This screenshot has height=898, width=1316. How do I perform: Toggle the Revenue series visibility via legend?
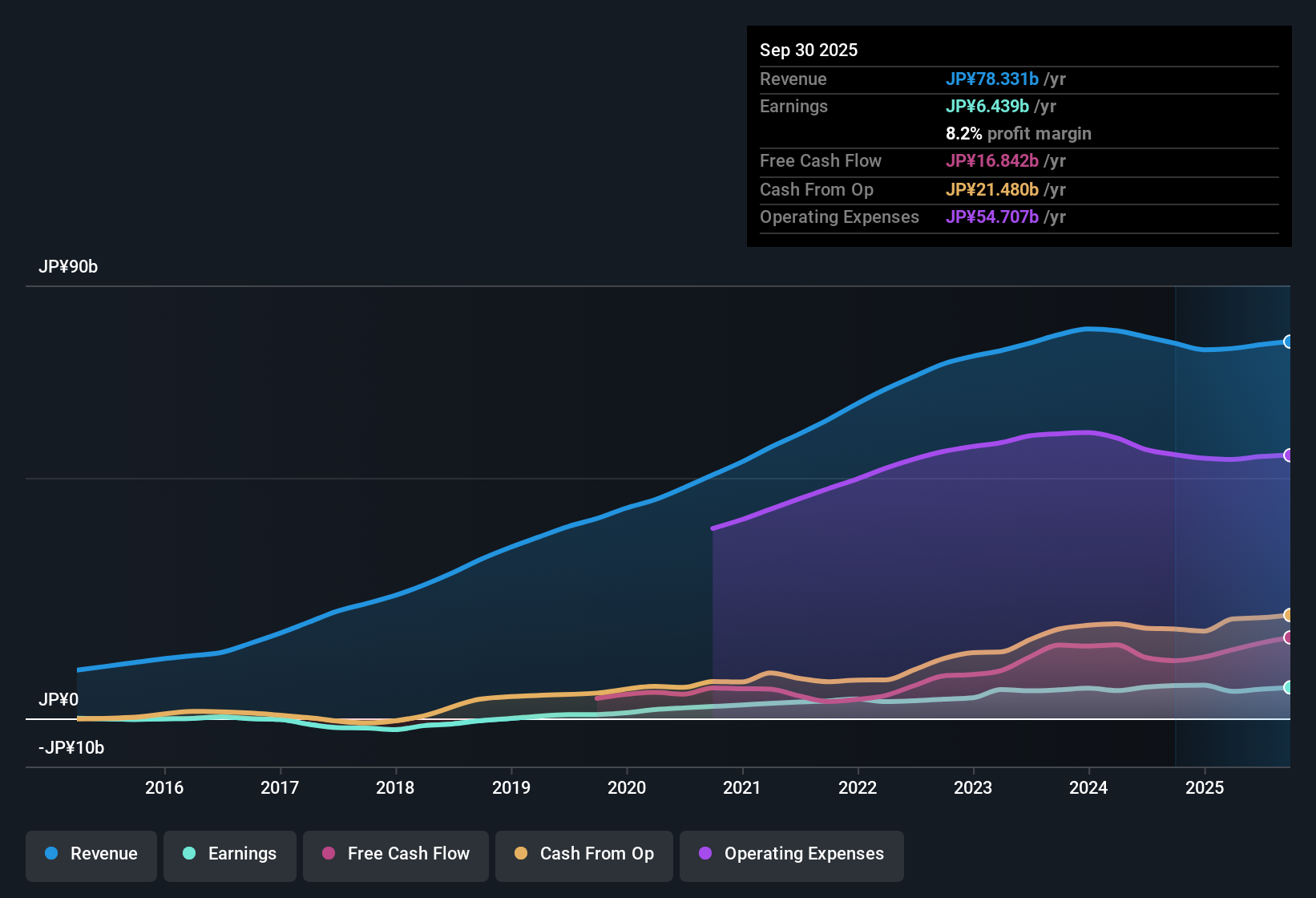91,854
